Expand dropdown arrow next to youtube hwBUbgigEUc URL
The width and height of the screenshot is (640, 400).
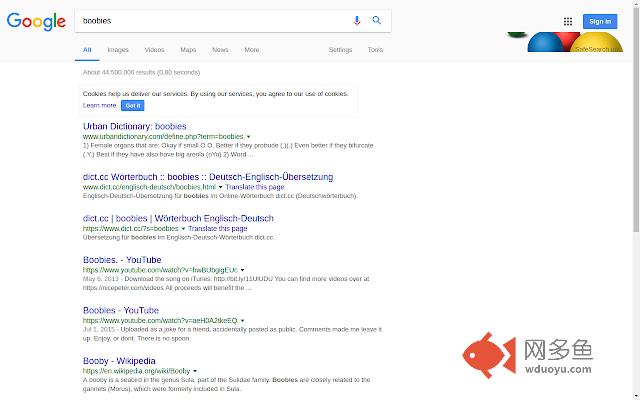pos(242,270)
